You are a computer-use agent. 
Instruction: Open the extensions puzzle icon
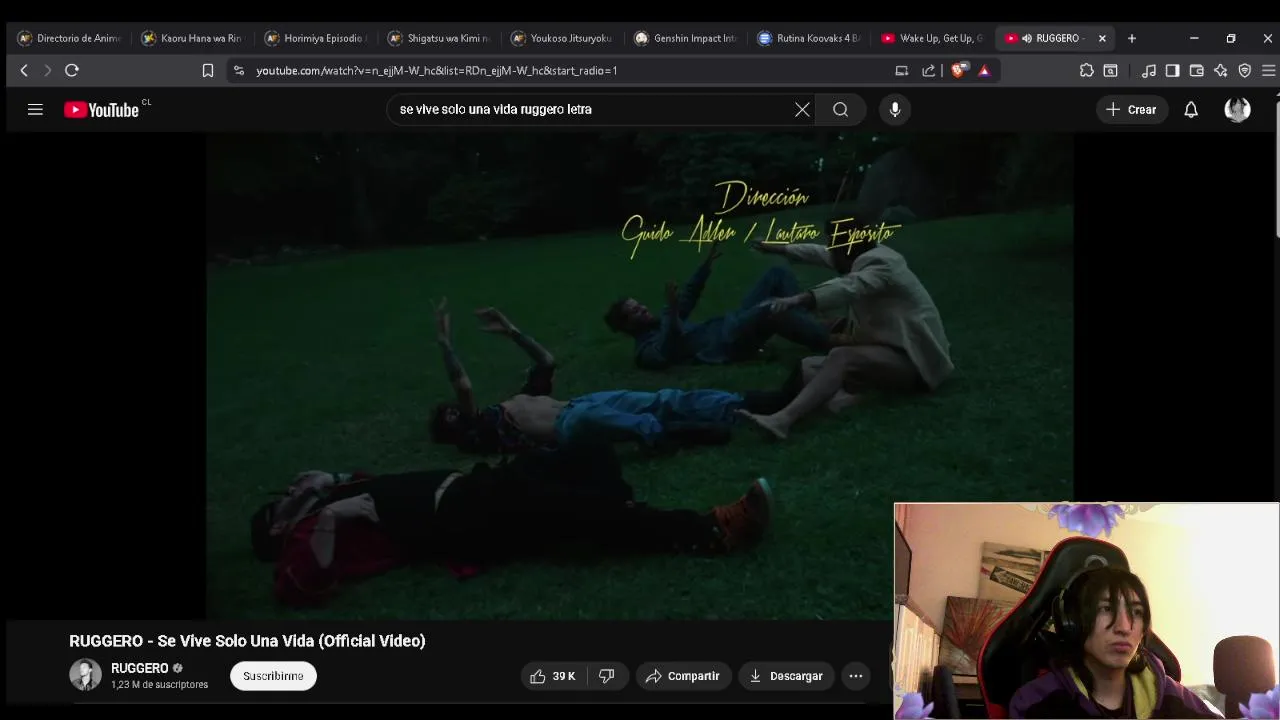coord(1087,70)
